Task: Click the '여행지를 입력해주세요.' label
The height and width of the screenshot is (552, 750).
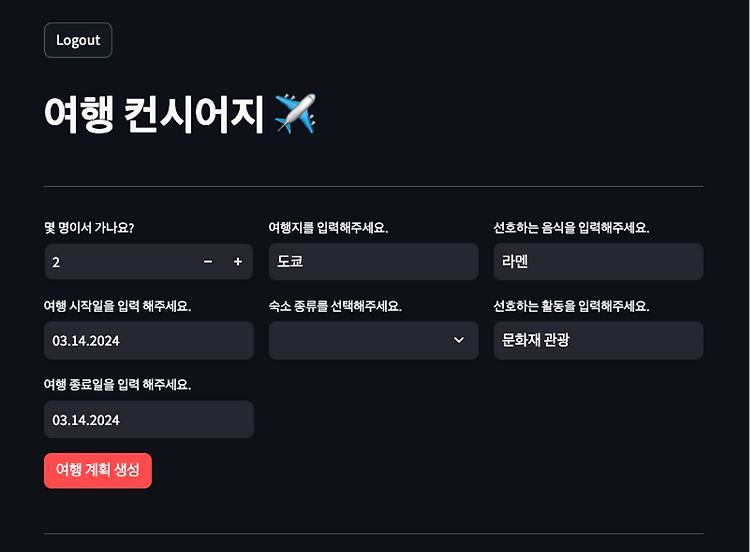Action: (x=328, y=228)
